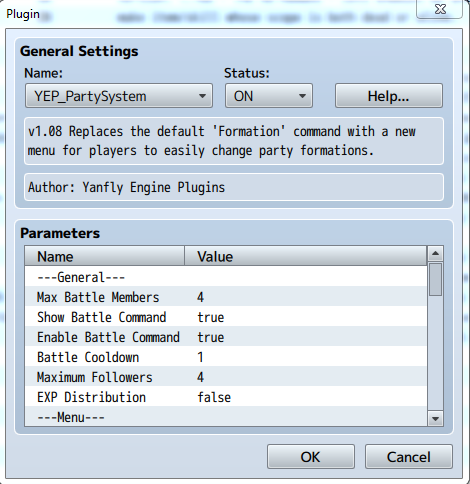Click the Author: Yanfly Engine Plugins field
Viewport: 470px width, 484px height.
tap(234, 187)
